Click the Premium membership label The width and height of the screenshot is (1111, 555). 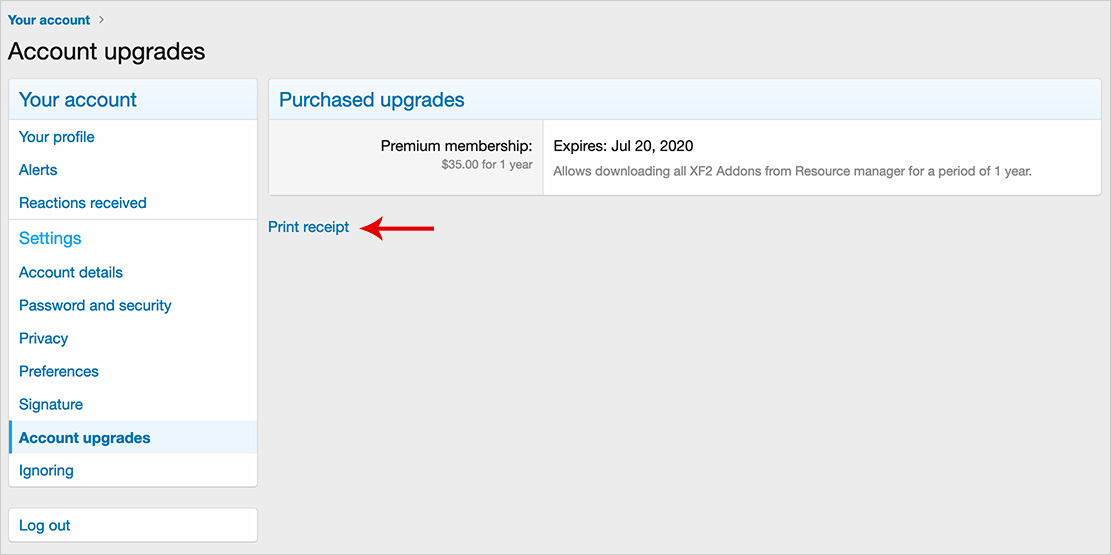[x=456, y=146]
